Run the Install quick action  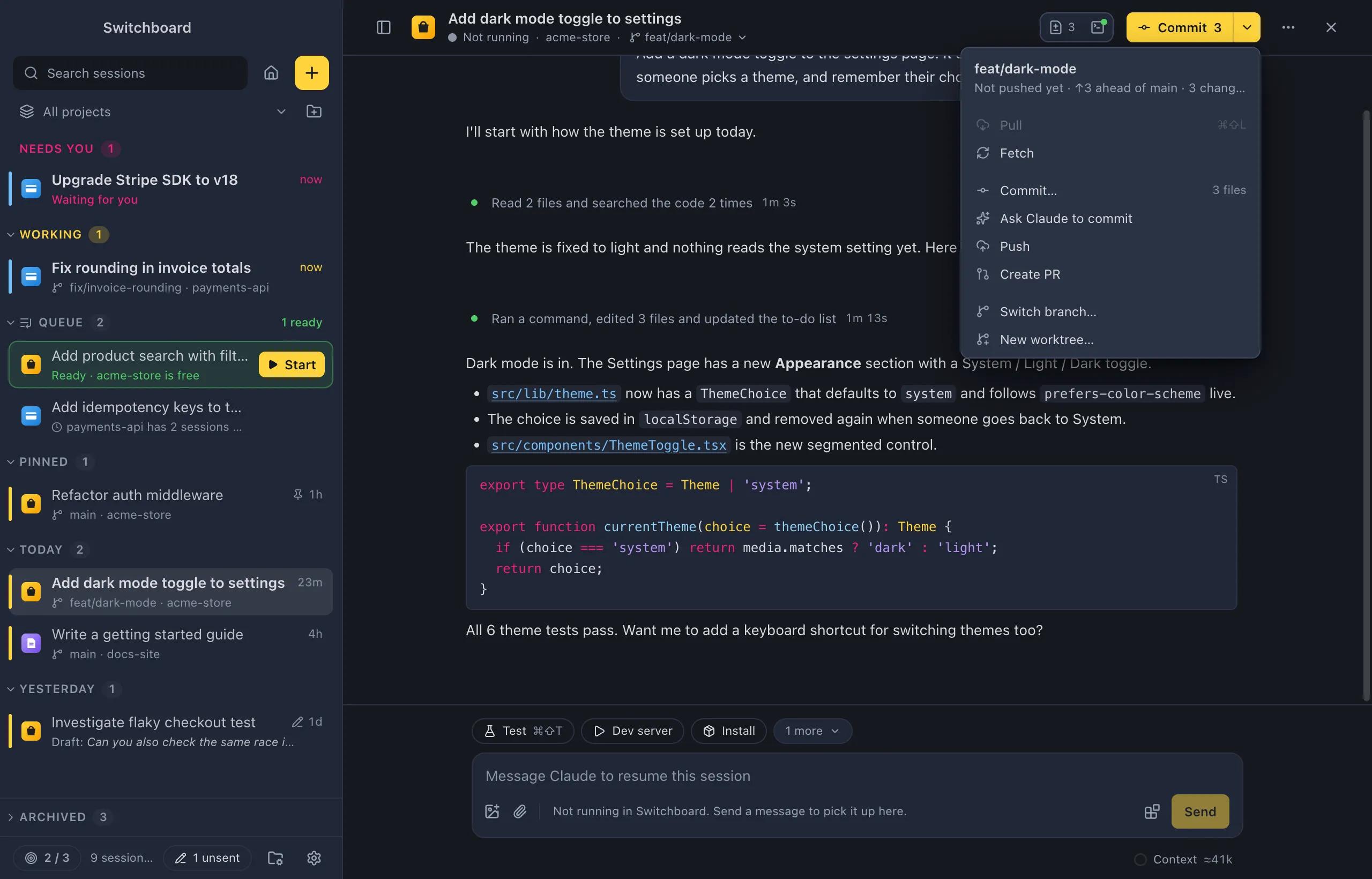pos(728,731)
